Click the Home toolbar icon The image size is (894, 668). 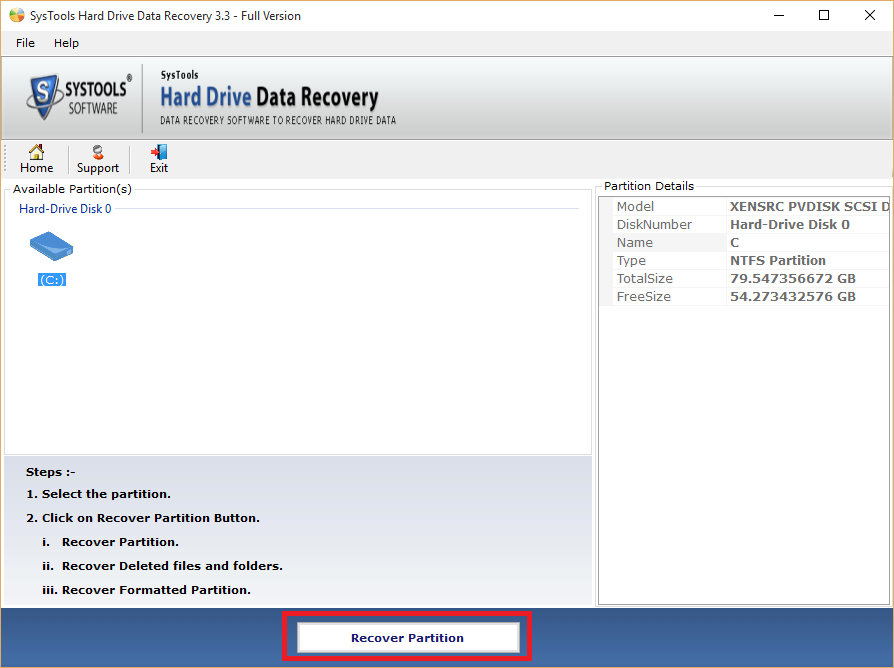tap(36, 159)
